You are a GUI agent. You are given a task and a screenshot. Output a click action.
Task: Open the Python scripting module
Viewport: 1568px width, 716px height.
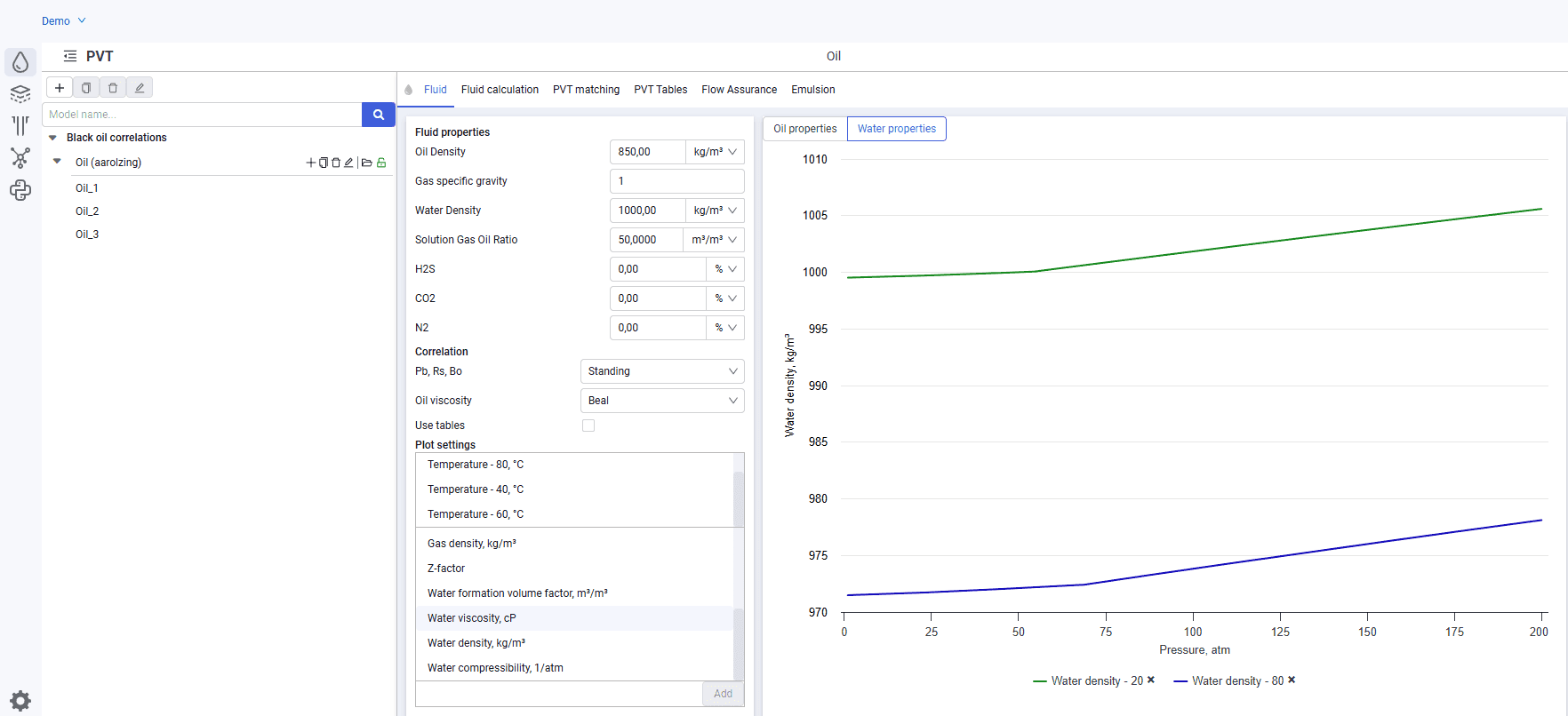click(x=20, y=190)
